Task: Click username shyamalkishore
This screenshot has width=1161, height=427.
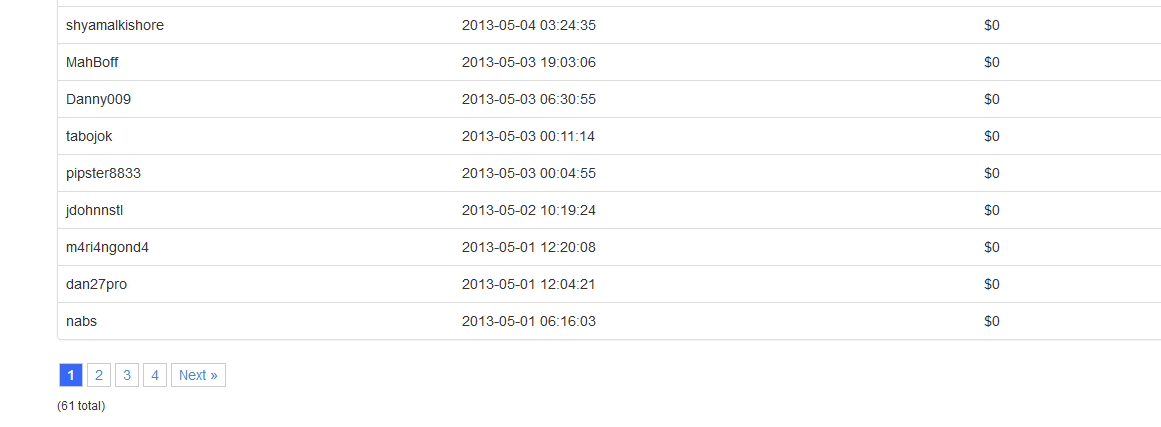Action: pos(115,25)
